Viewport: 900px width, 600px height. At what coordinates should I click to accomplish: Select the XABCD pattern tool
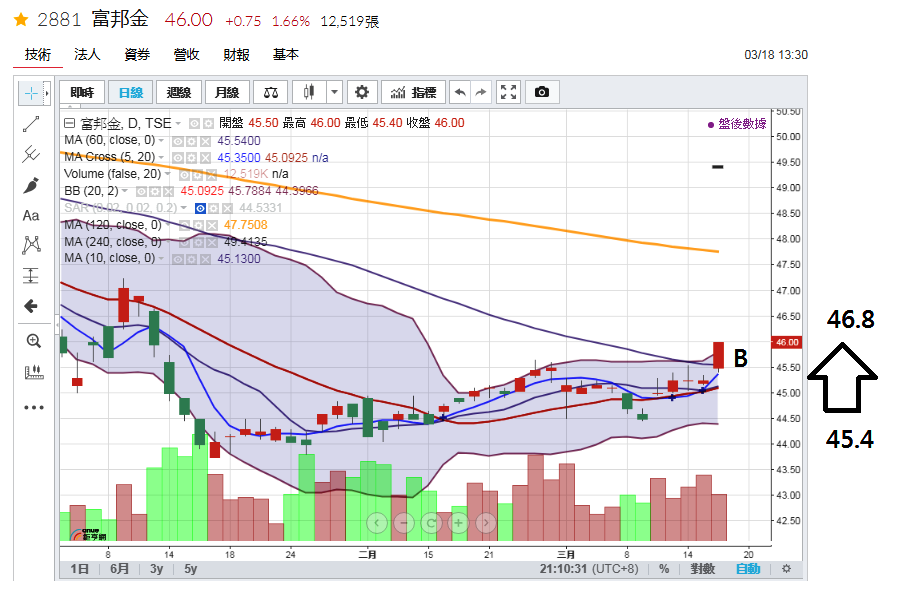tap(31, 245)
